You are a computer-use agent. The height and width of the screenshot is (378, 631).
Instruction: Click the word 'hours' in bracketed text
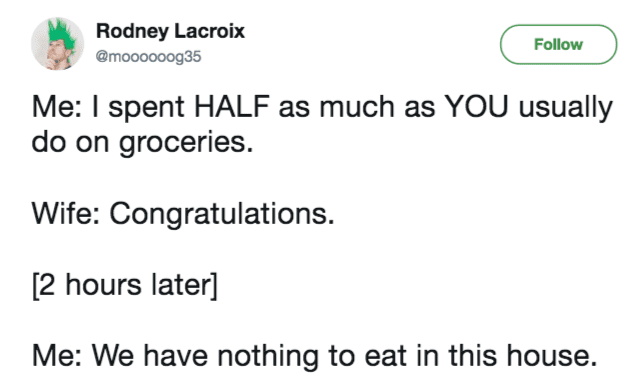tap(104, 285)
